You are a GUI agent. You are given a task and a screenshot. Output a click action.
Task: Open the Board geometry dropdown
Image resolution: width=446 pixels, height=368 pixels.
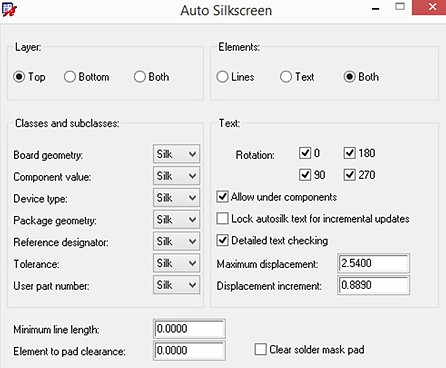(176, 154)
